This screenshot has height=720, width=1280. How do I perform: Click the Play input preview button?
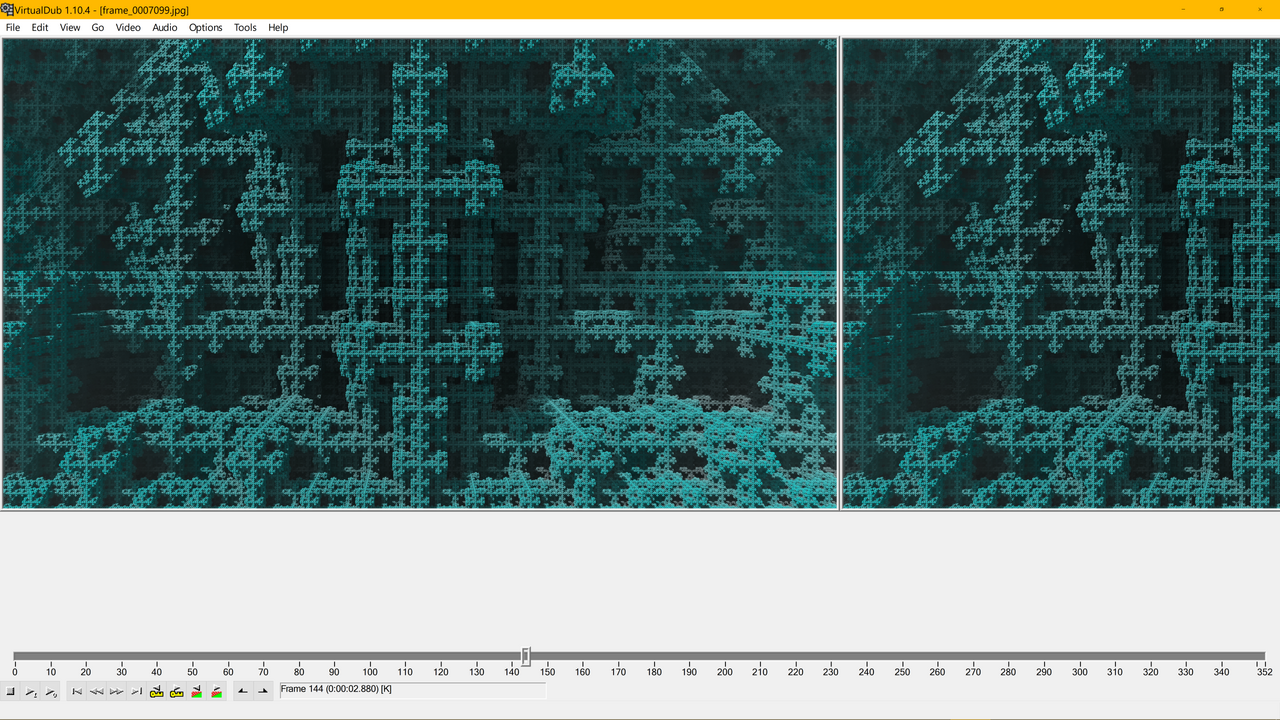[x=31, y=692]
